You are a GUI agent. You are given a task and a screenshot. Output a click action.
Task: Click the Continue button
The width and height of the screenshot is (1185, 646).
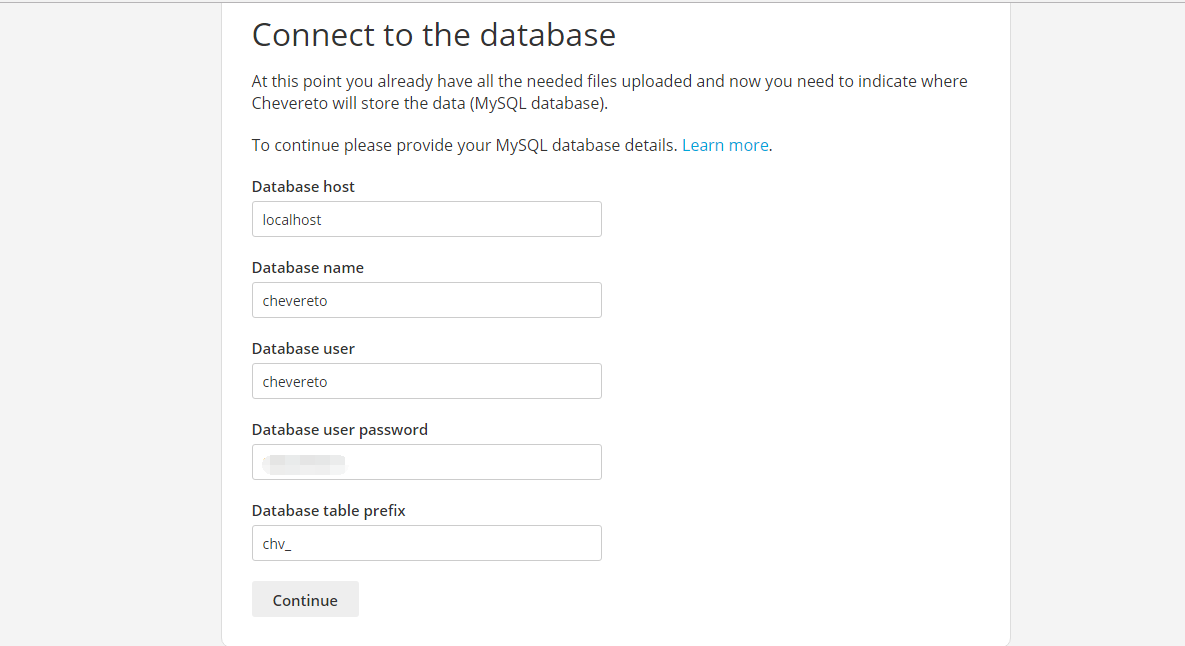pyautogui.click(x=305, y=599)
